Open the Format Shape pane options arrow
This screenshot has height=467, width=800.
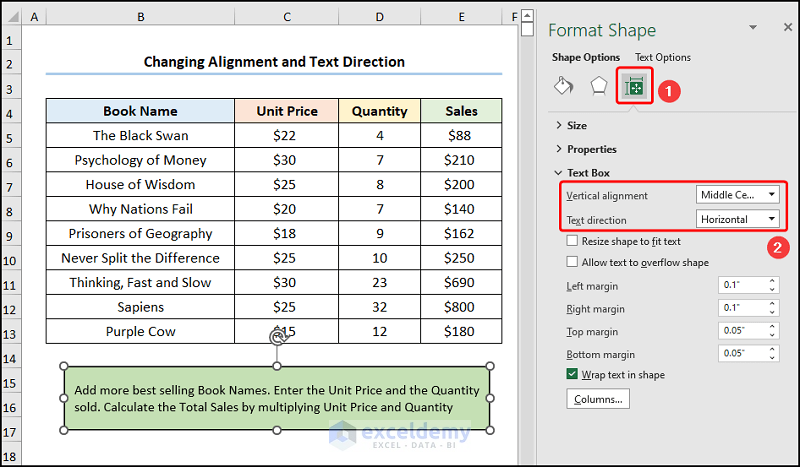tap(753, 28)
